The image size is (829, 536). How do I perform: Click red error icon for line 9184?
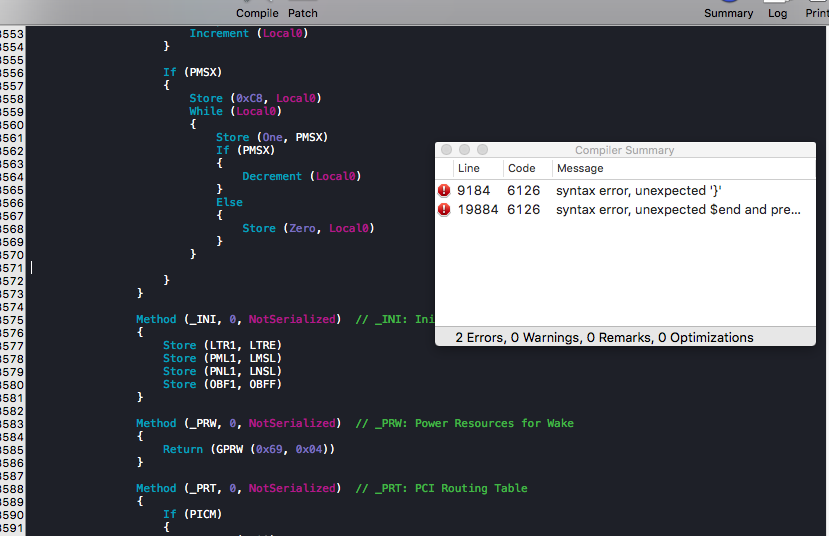[x=444, y=190]
